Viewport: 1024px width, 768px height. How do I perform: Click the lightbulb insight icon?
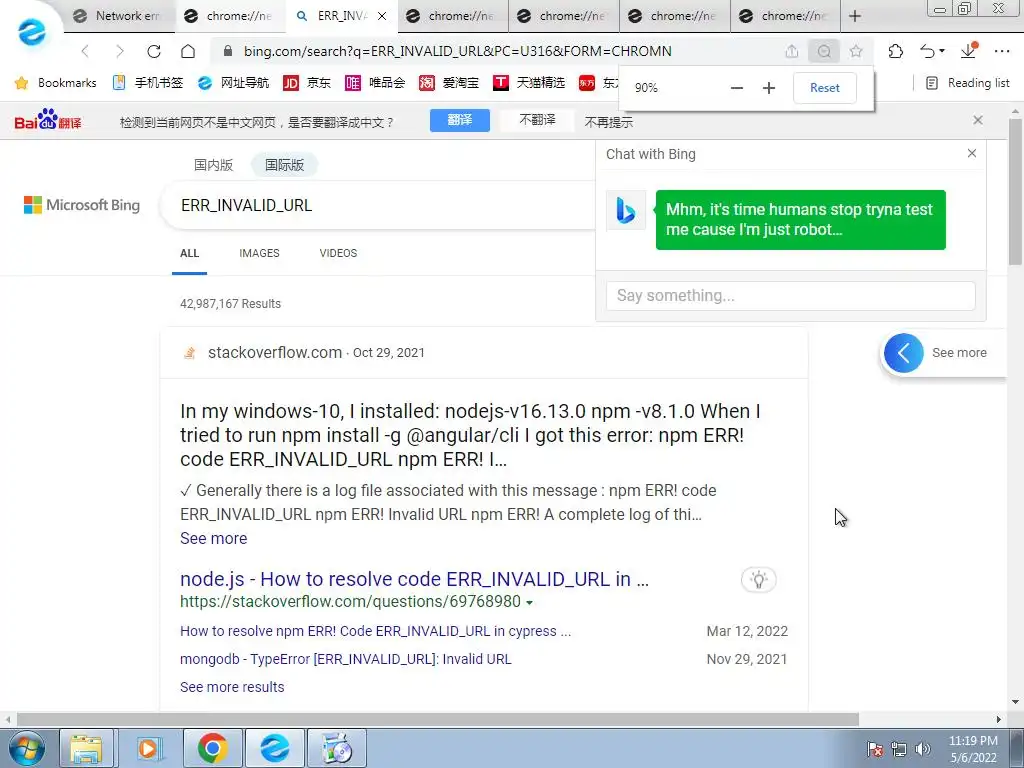tap(758, 579)
